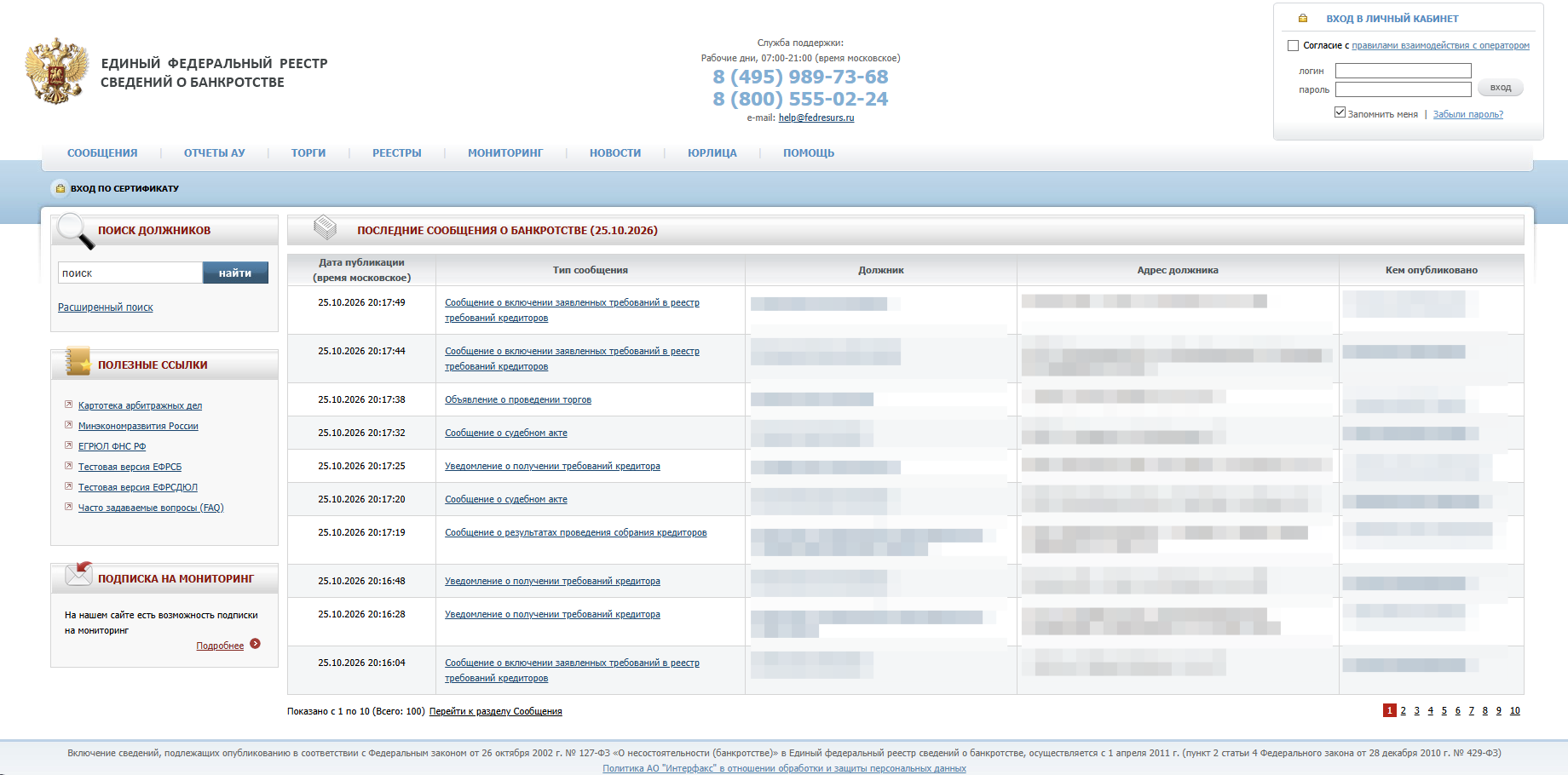The width and height of the screenshot is (1568, 775).
Task: Uncheck the Запомнить меня checkbox
Action: [1340, 112]
